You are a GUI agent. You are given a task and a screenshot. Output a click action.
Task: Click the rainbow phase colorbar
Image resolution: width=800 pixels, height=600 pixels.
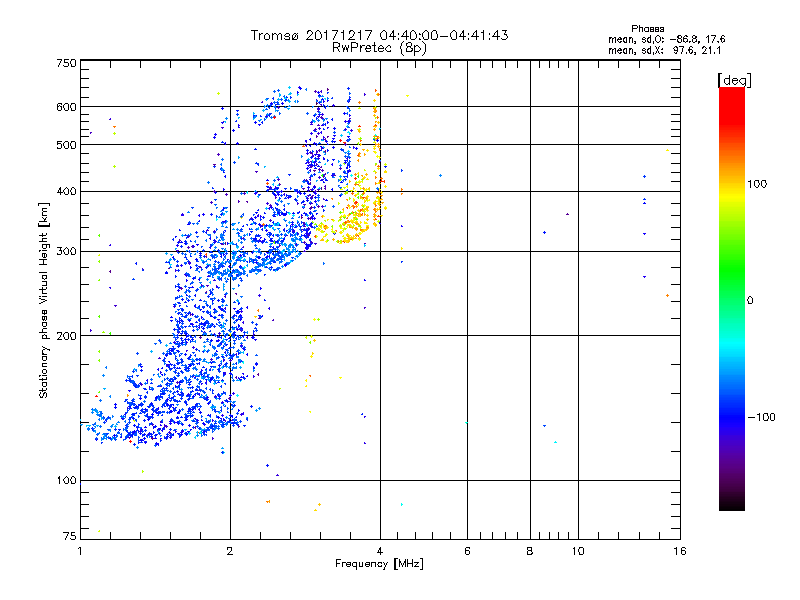point(732,298)
